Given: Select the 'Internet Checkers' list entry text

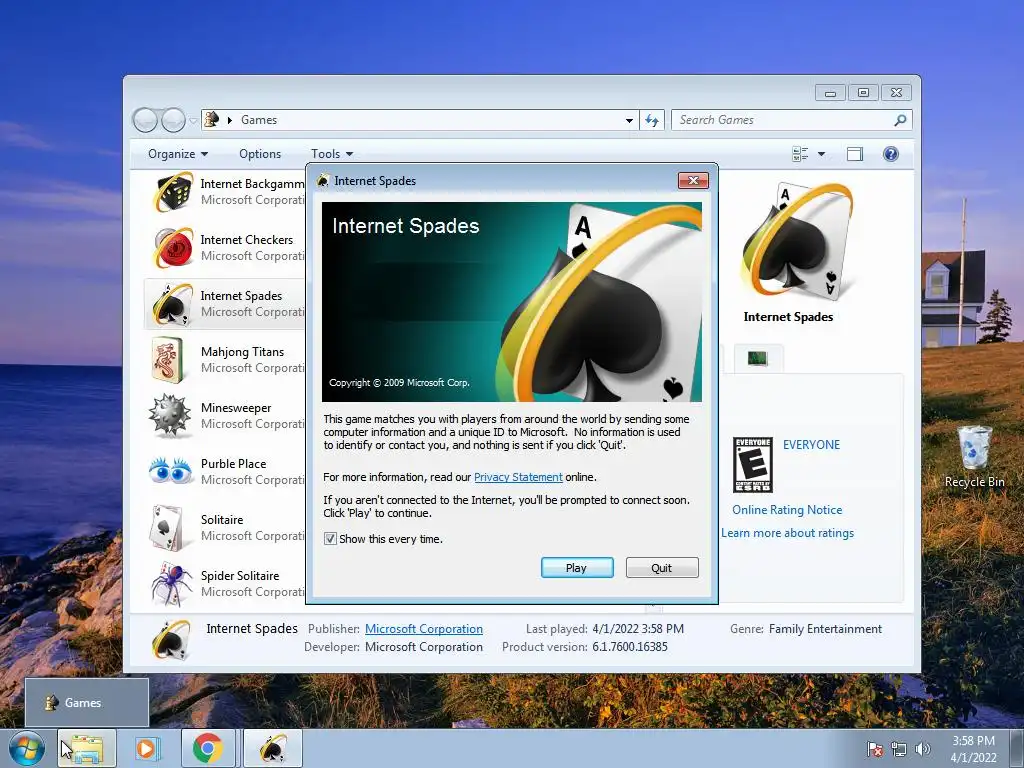Looking at the screenshot, I should [247, 240].
